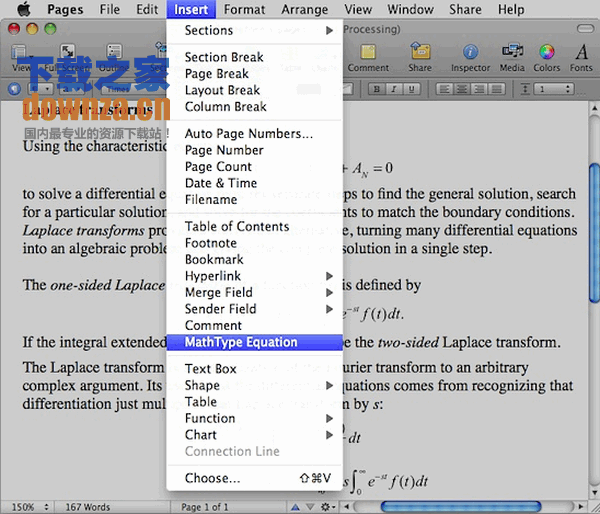Select MathType Equation menu item
The image size is (600, 514).
(254, 342)
